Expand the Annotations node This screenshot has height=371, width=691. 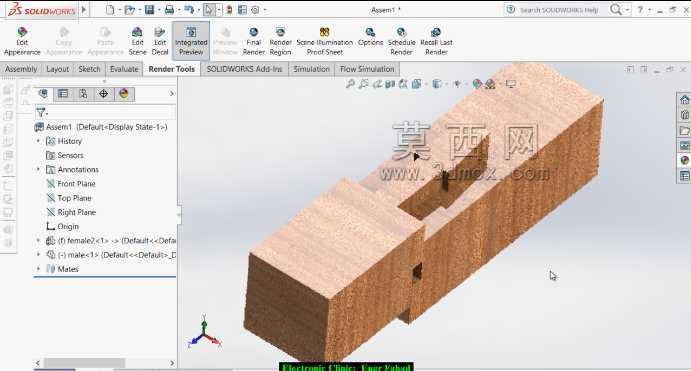38,169
